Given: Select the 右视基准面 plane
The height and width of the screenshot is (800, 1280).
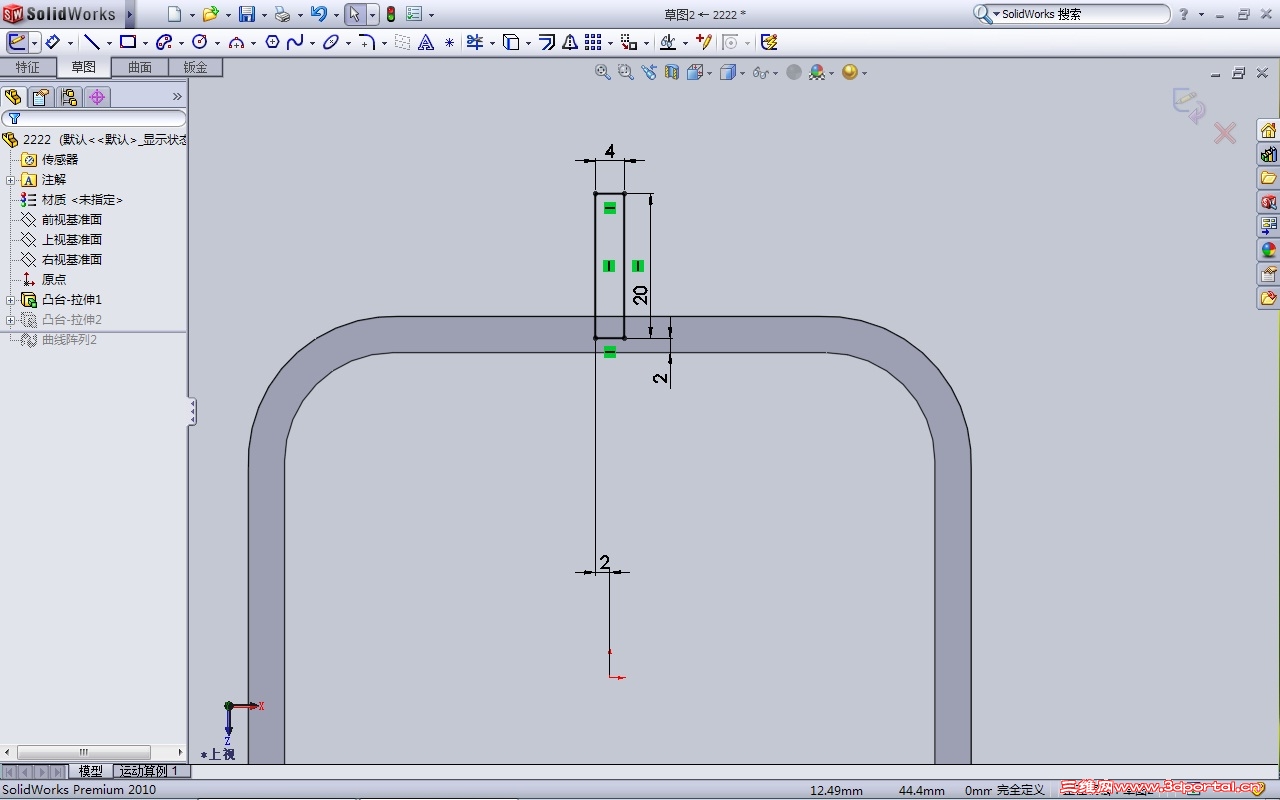Looking at the screenshot, I should [x=61, y=260].
